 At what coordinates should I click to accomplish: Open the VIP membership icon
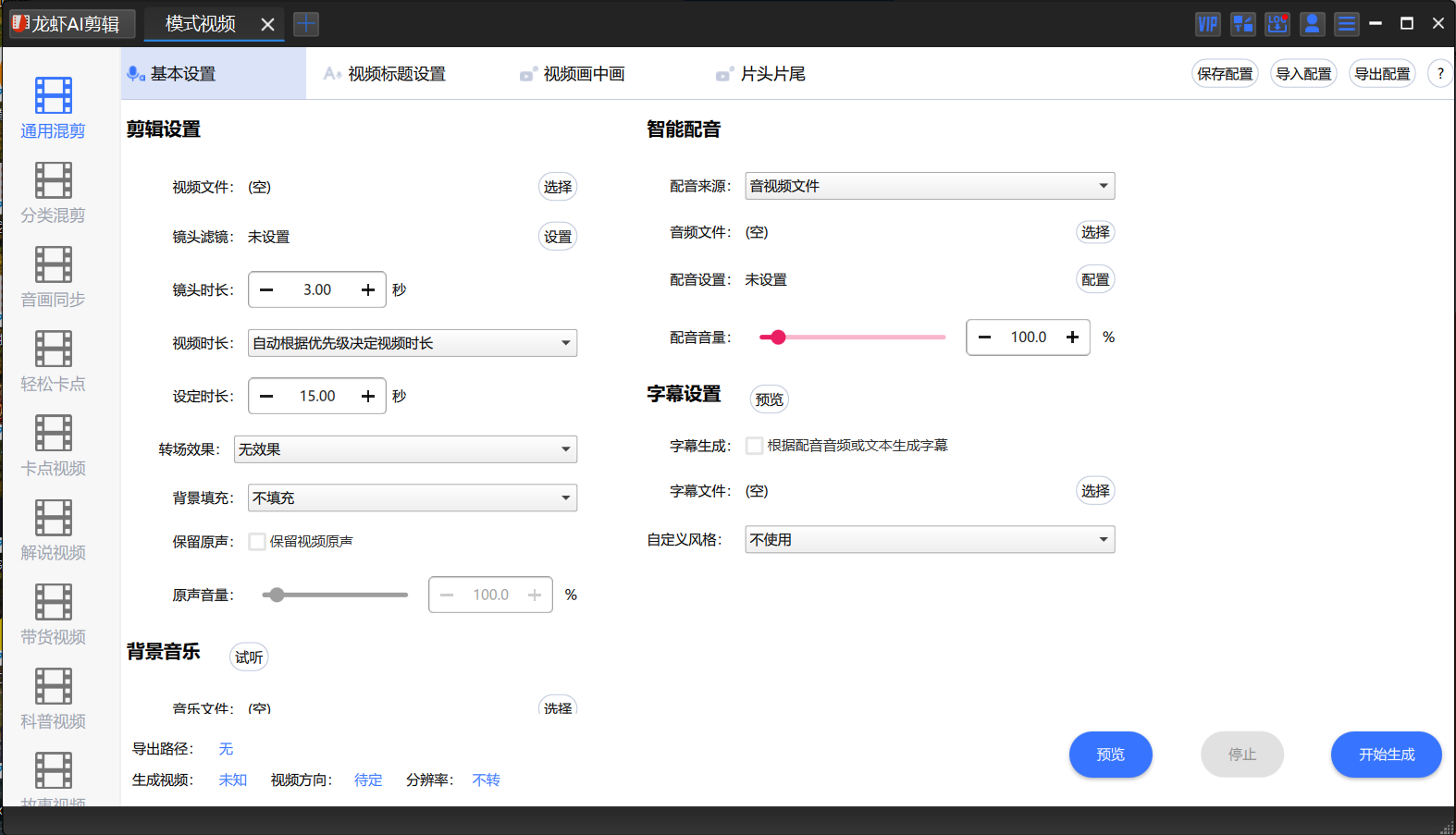point(1208,24)
